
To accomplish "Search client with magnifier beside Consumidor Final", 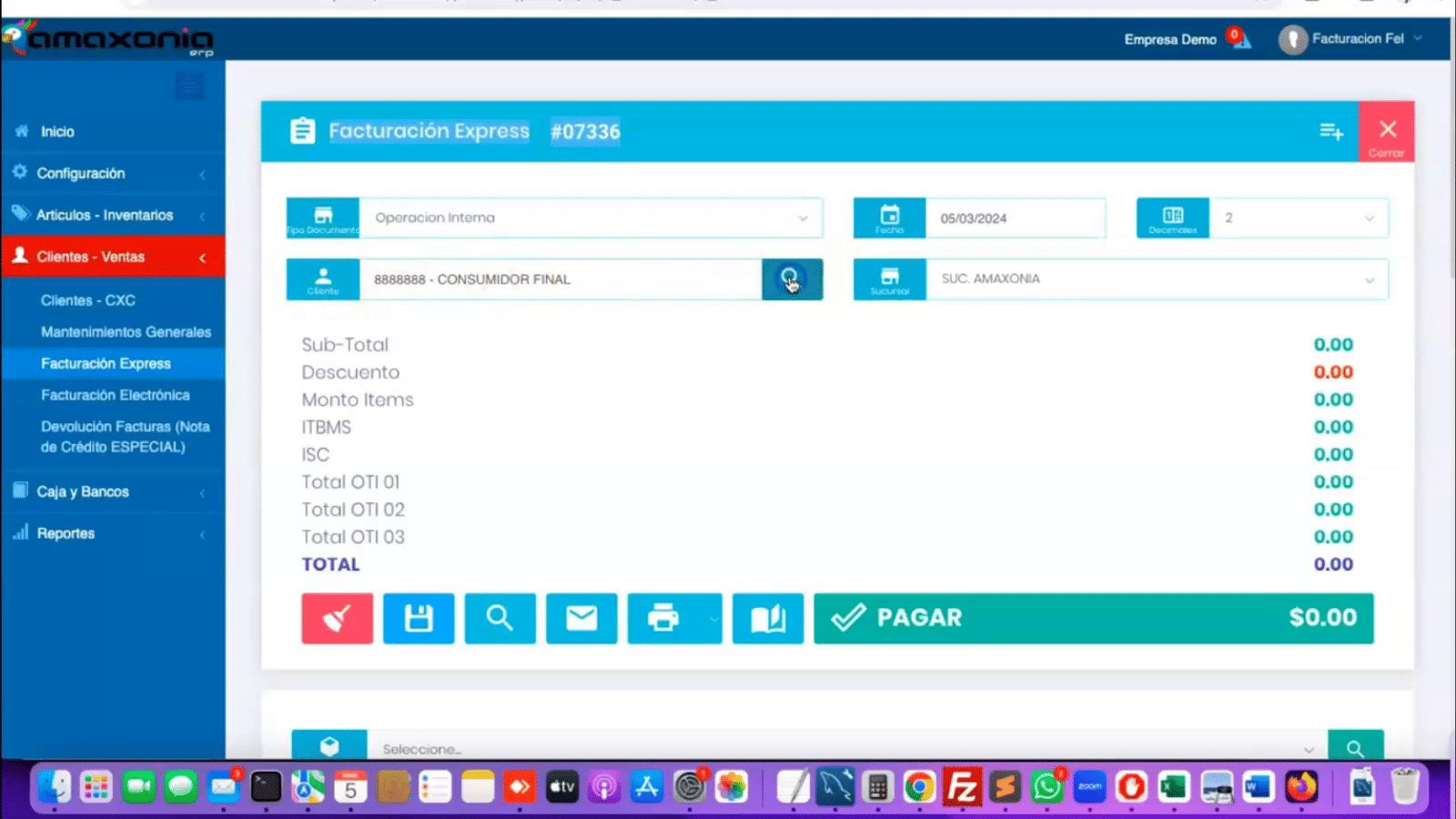I will (x=791, y=279).
